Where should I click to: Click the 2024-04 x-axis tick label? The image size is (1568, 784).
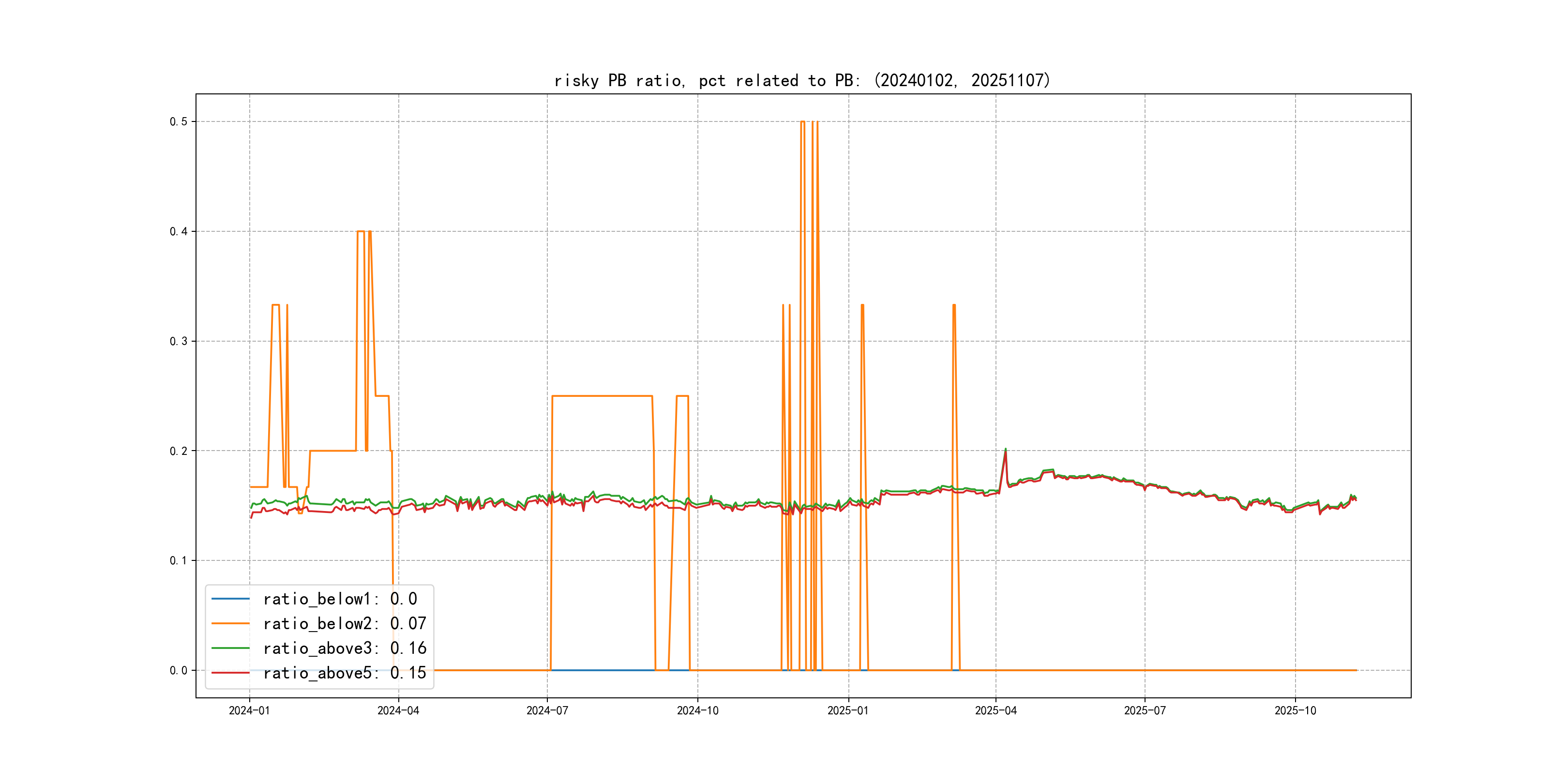click(x=398, y=710)
